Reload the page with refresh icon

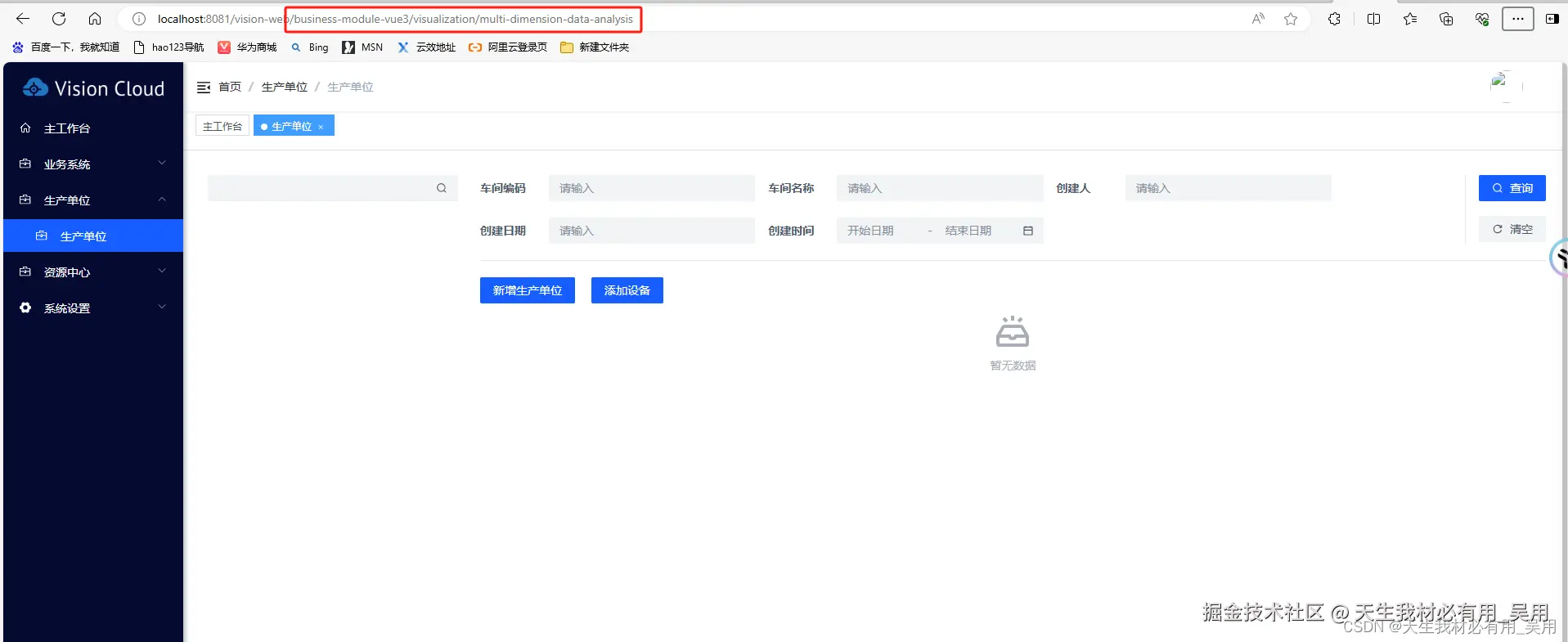click(x=59, y=19)
